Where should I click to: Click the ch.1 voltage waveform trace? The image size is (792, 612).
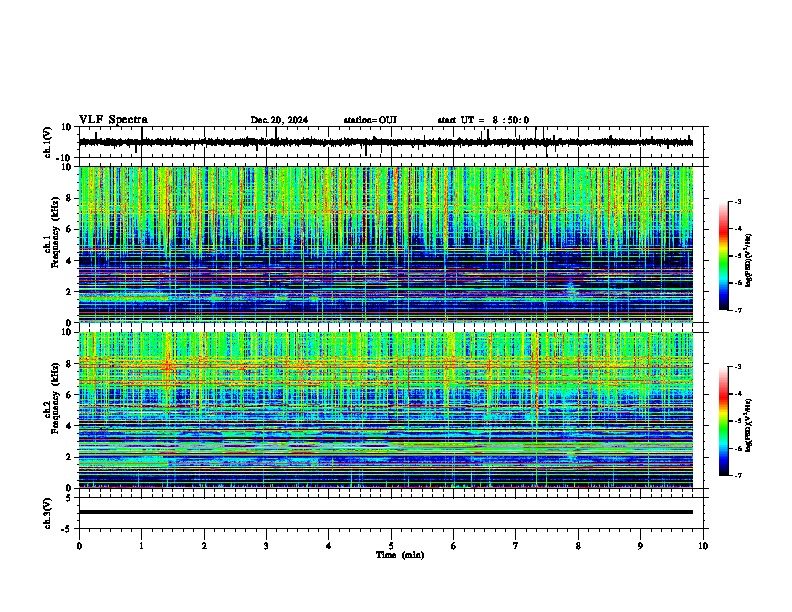pyautogui.click(x=386, y=142)
